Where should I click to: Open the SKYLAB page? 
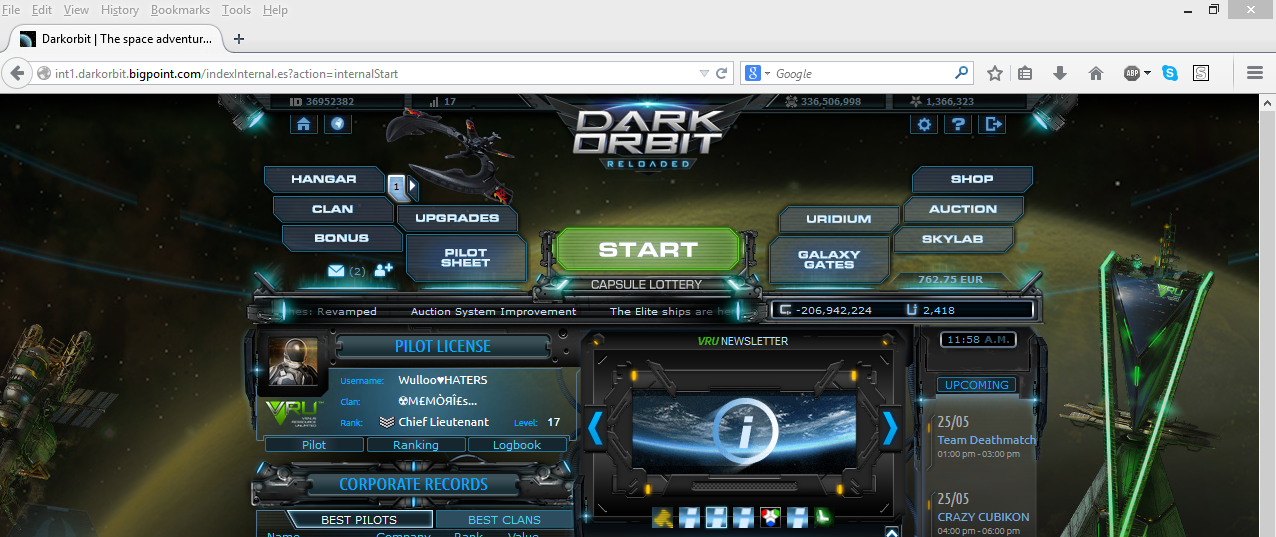coord(953,238)
